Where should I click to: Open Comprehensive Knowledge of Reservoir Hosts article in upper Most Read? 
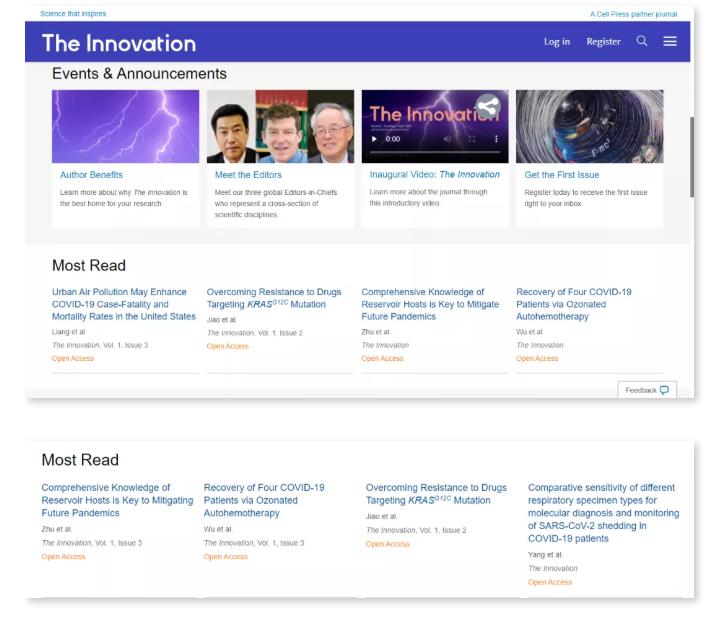(430, 304)
